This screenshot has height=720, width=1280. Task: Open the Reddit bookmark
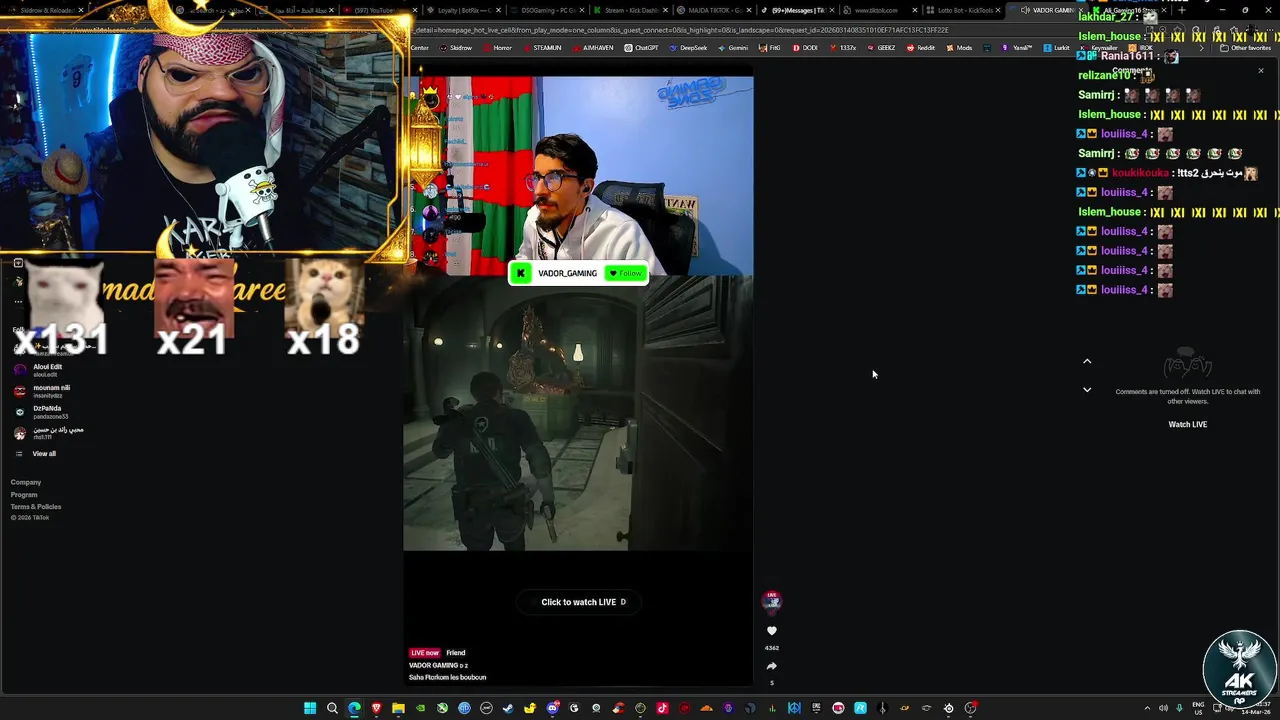coord(921,48)
